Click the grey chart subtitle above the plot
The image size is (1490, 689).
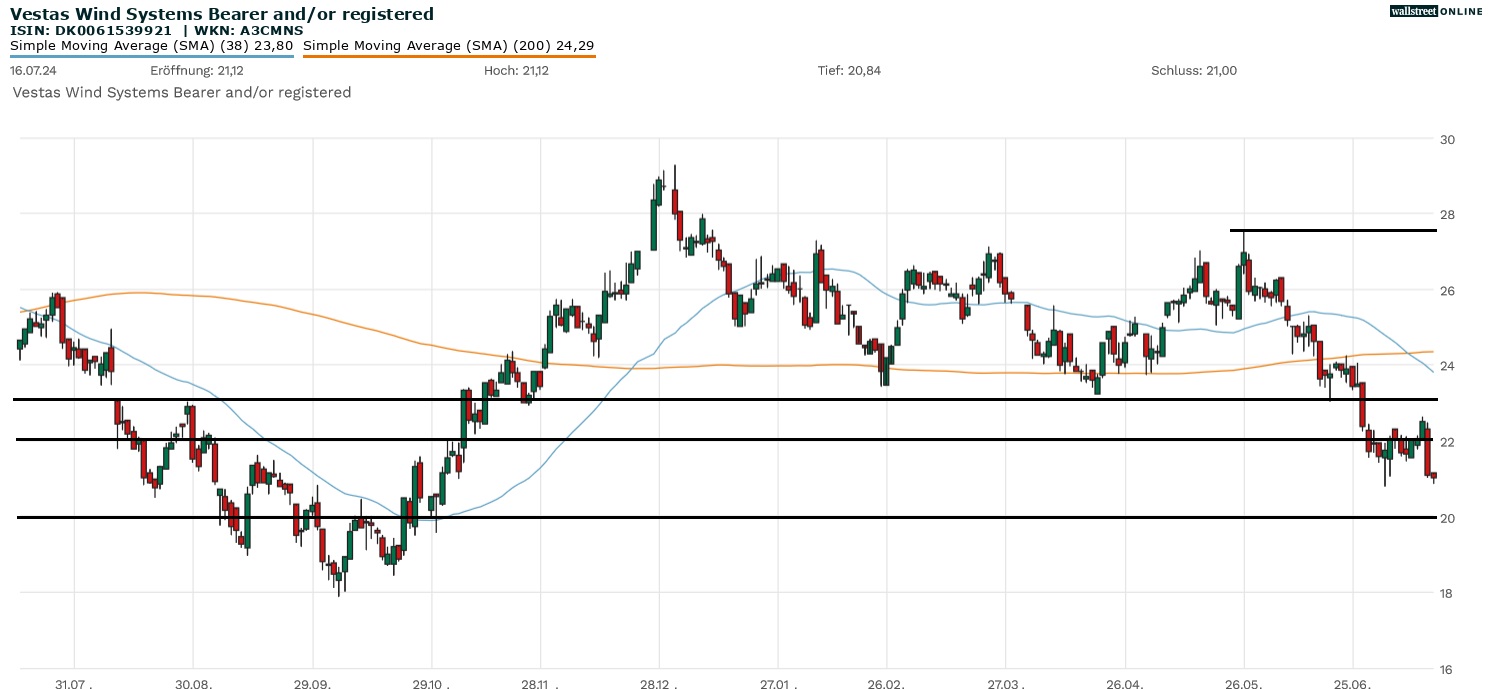point(181,92)
